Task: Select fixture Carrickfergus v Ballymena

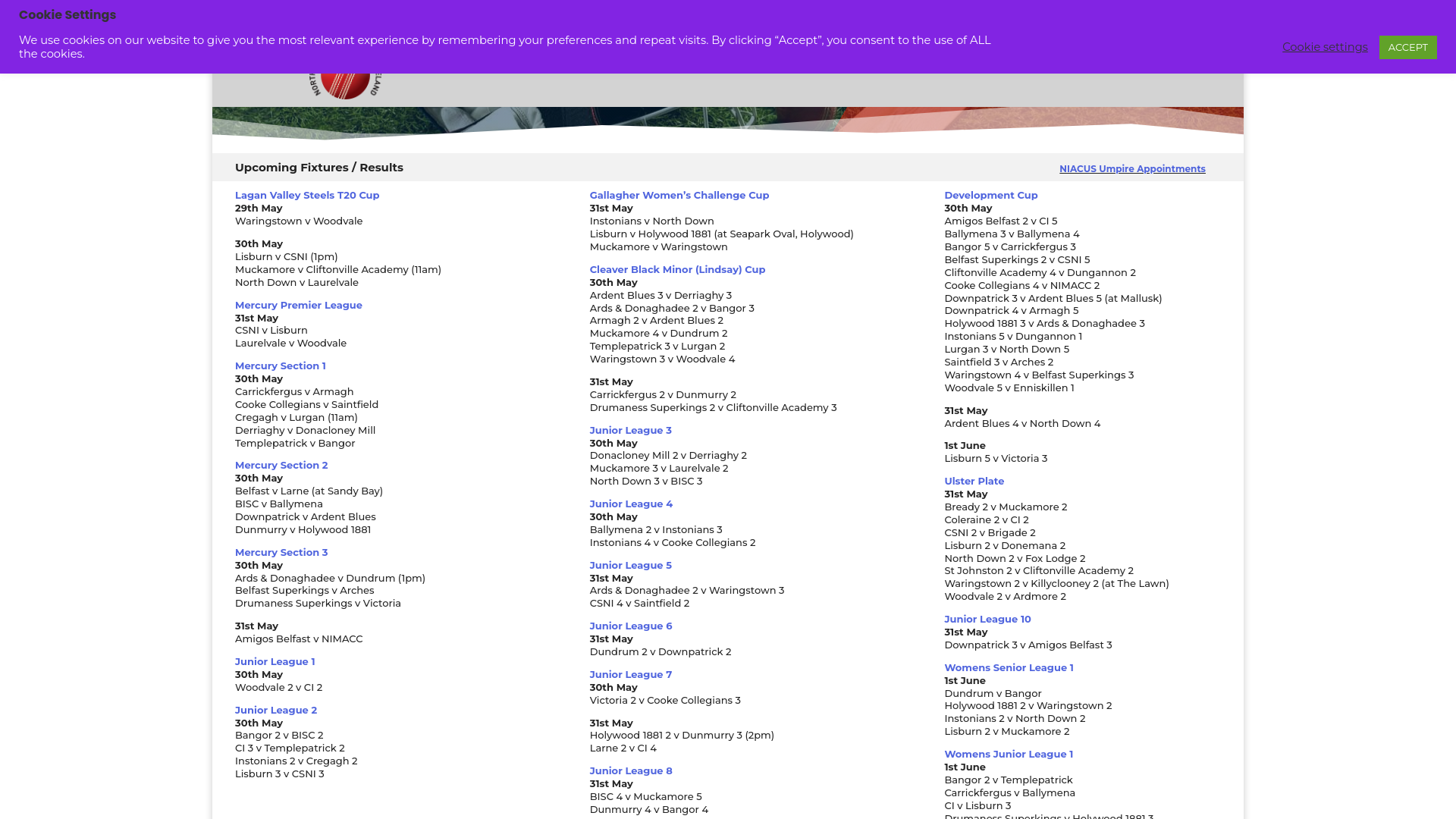Action: 1010,792
